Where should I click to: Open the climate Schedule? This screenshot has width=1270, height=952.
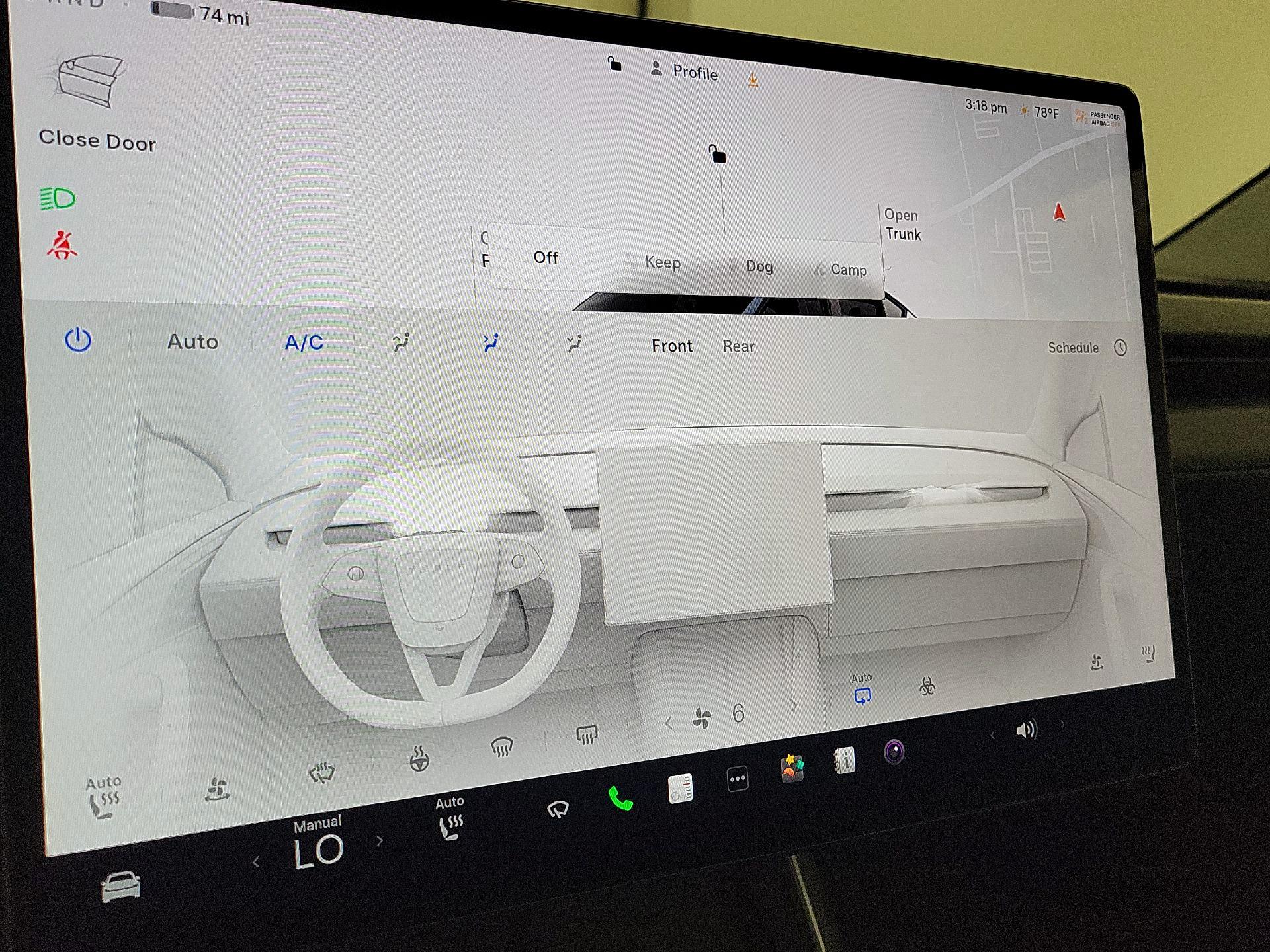click(1073, 348)
